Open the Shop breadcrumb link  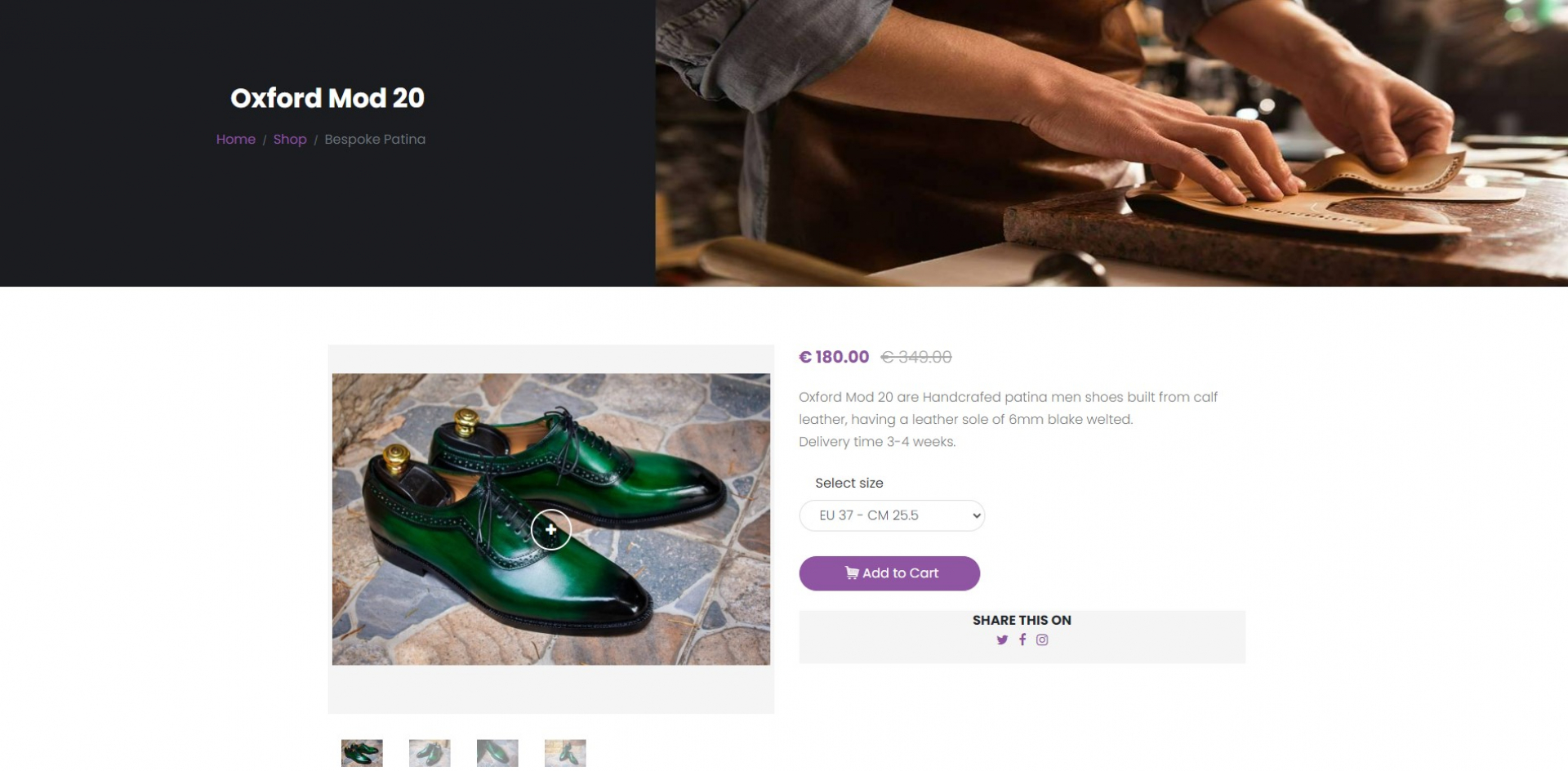(x=290, y=140)
